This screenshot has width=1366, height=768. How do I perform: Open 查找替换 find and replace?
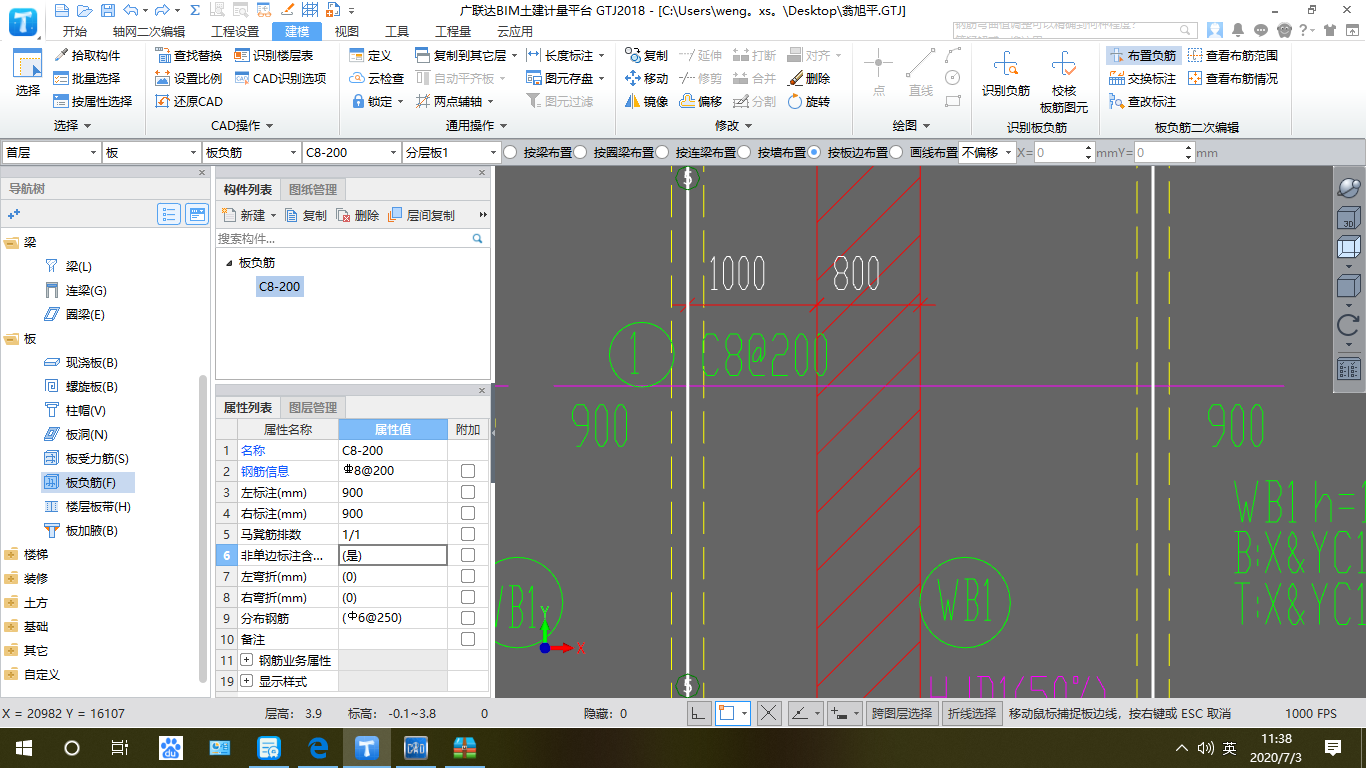[x=190, y=55]
